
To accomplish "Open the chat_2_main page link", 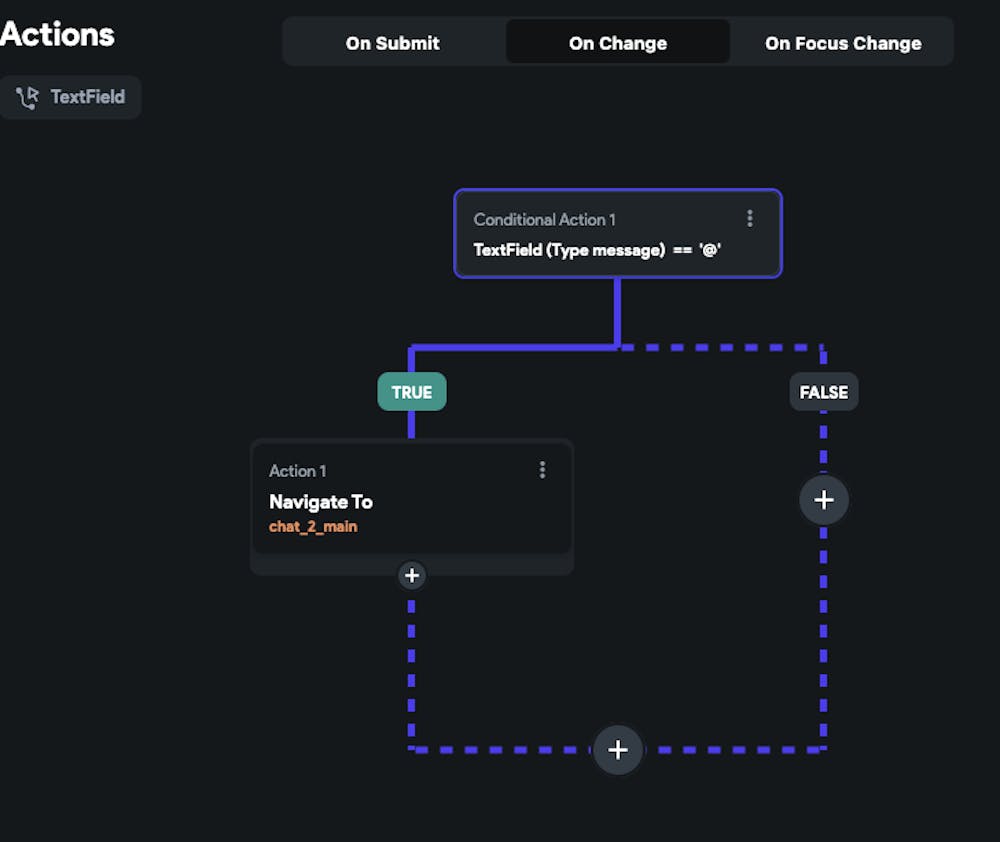I will pos(313,526).
